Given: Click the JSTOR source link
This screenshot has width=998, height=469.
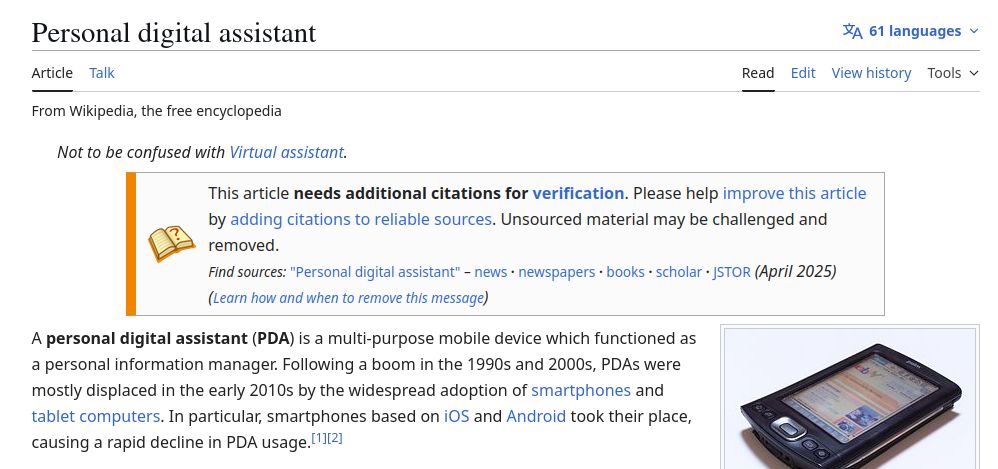Looking at the screenshot, I should 731,272.
